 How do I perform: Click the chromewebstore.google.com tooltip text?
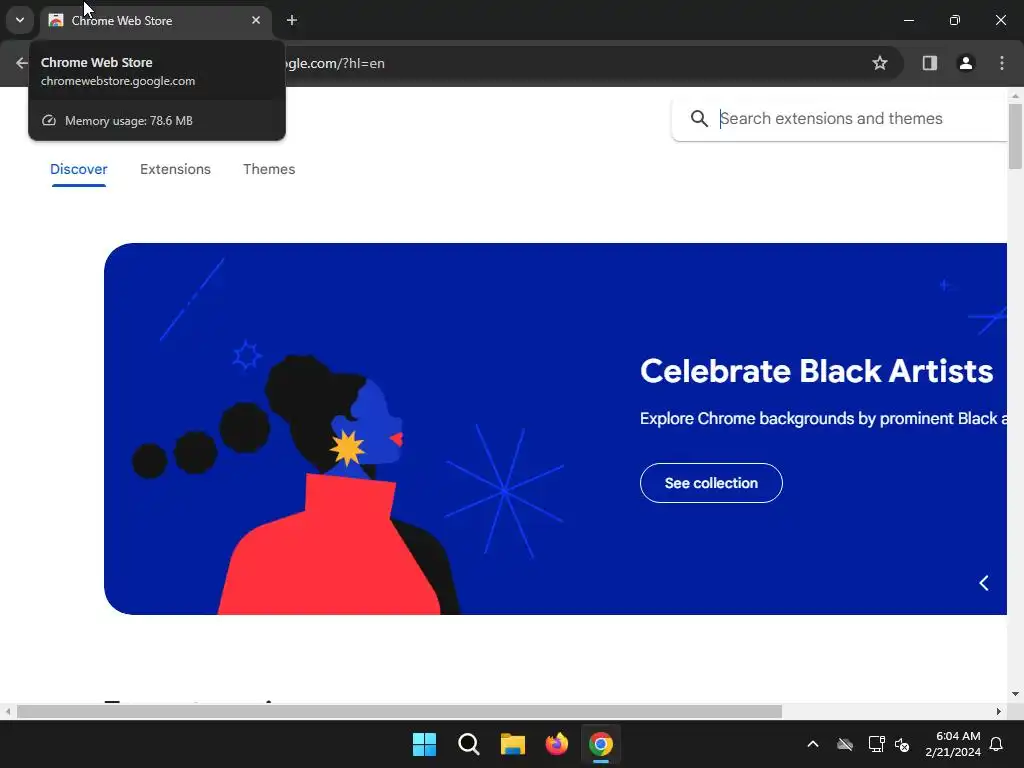click(118, 81)
